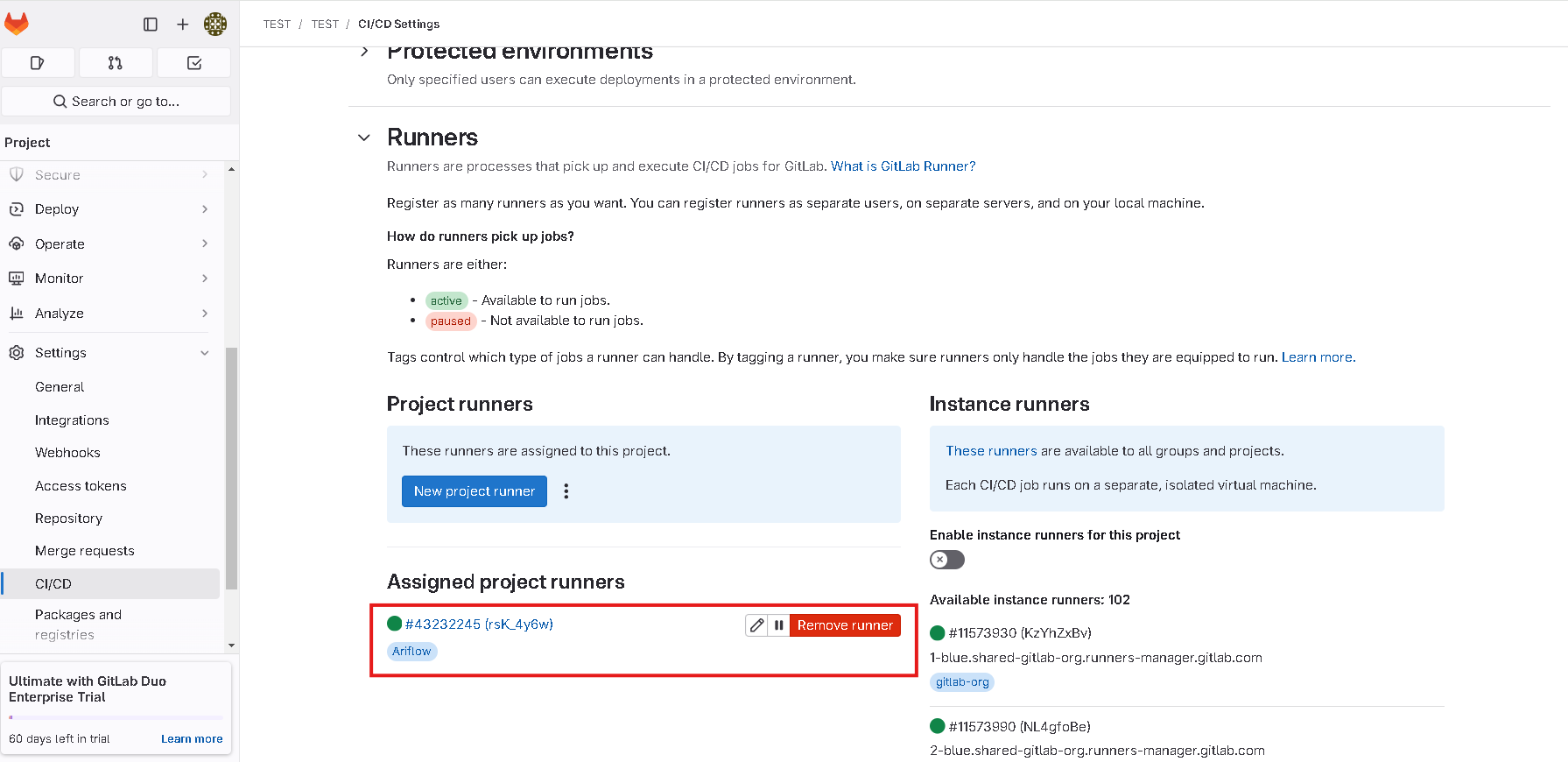Click the New project runner button
This screenshot has height=762, width=1568.
tap(475, 491)
